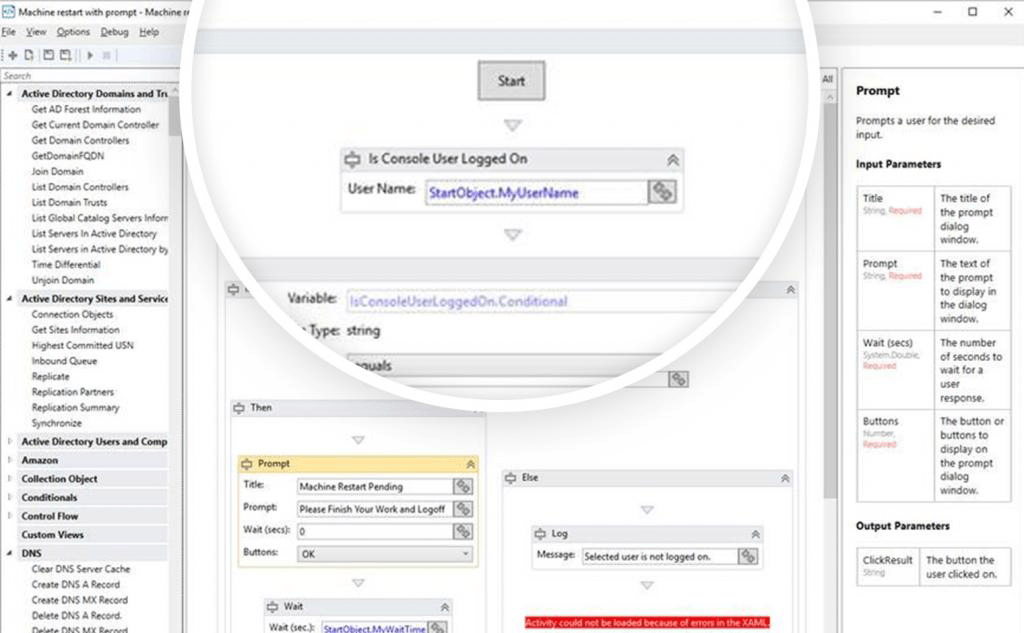Open the Options menu
This screenshot has height=633, width=1024.
click(73, 32)
